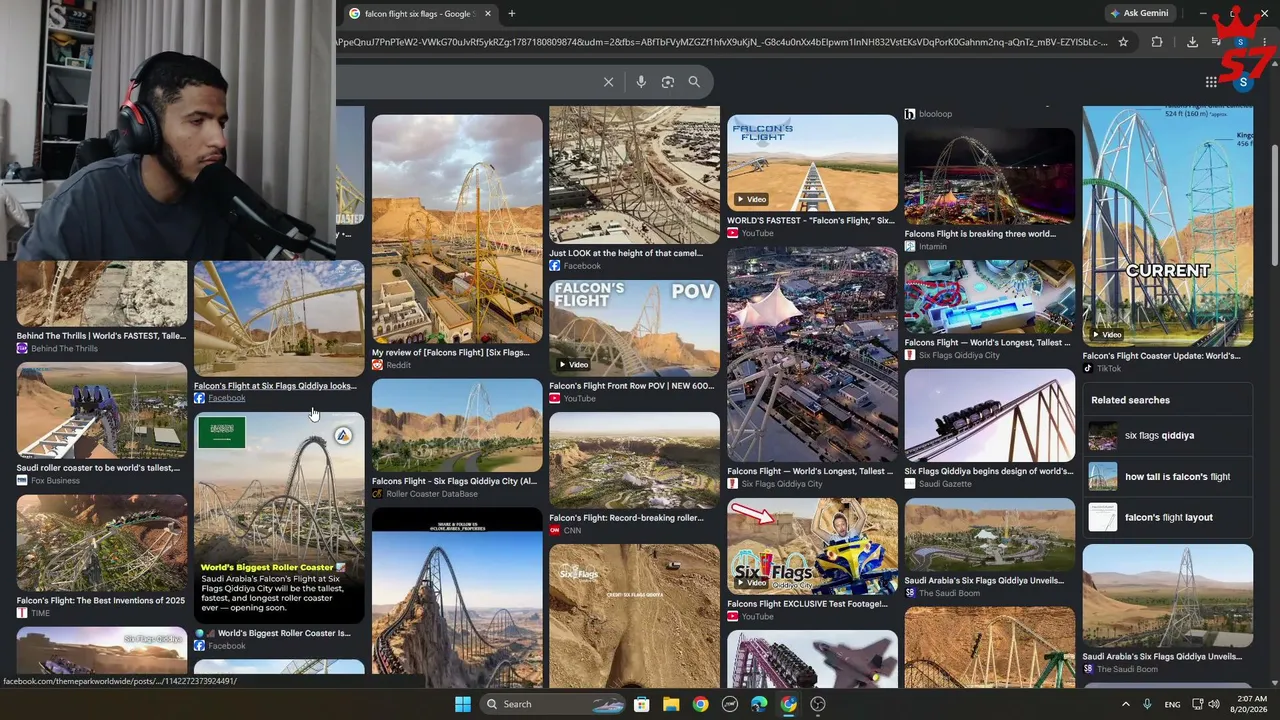
Task: Select the 'six flags qiddiya' related search
Action: pyautogui.click(x=1168, y=436)
